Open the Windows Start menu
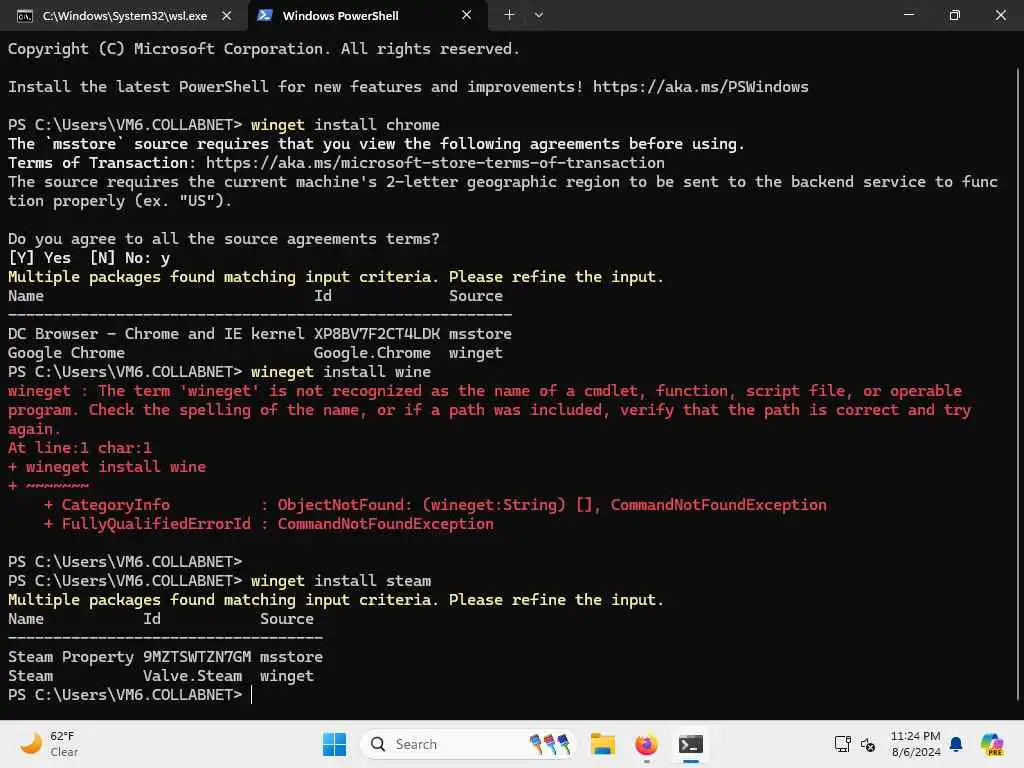Image resolution: width=1024 pixels, height=768 pixels. pyautogui.click(x=334, y=744)
